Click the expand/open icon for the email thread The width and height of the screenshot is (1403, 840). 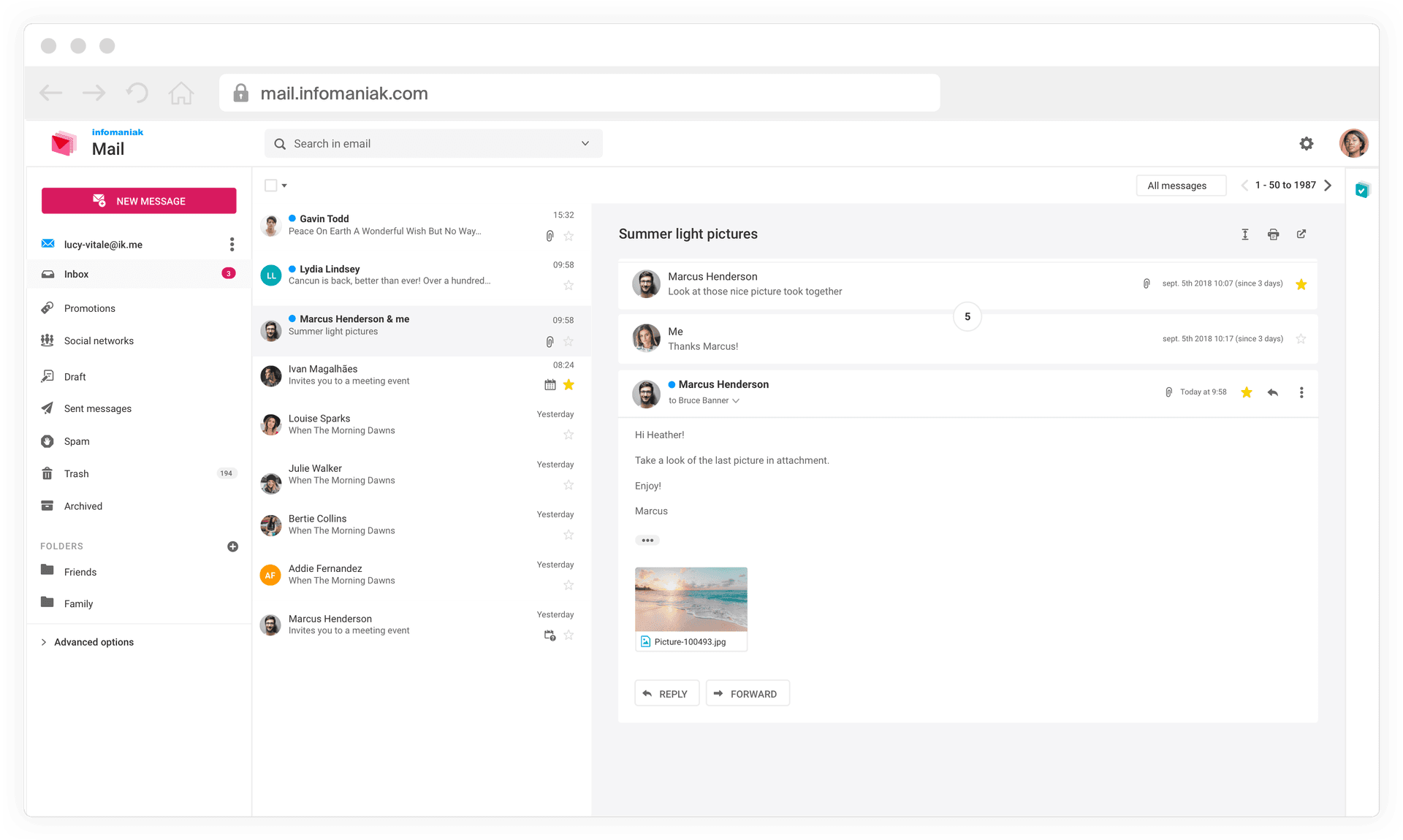(x=1301, y=233)
